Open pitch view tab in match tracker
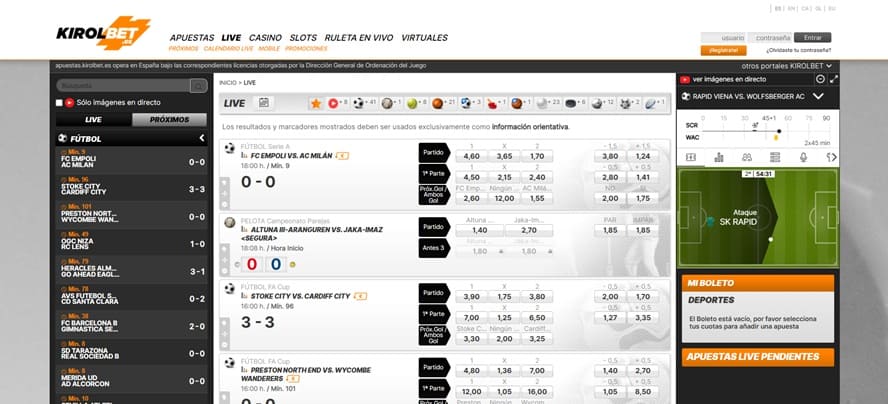This screenshot has height=404, width=888. 690,157
